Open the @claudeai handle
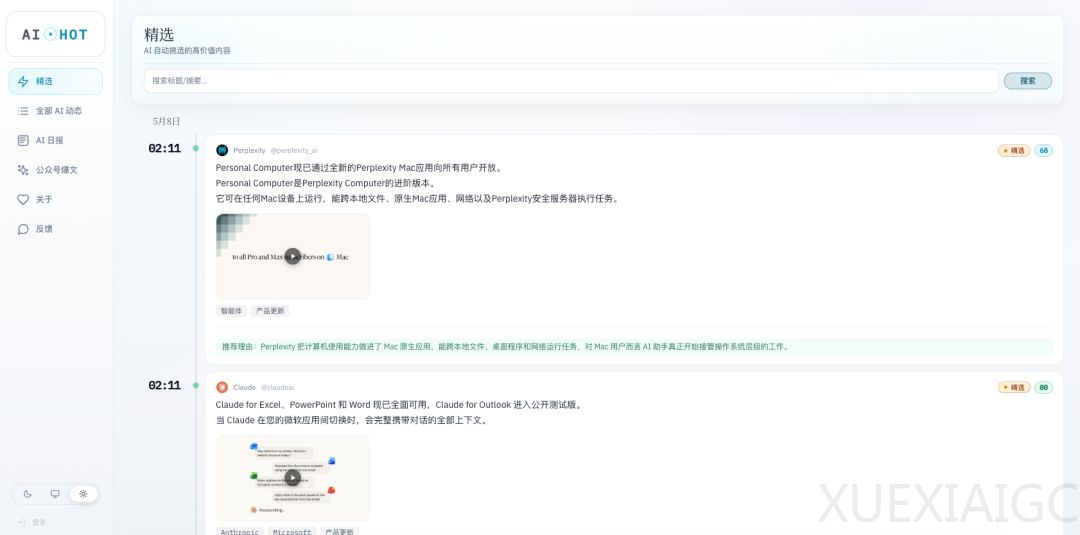Screen dimensions: 1080x535 click(278, 388)
